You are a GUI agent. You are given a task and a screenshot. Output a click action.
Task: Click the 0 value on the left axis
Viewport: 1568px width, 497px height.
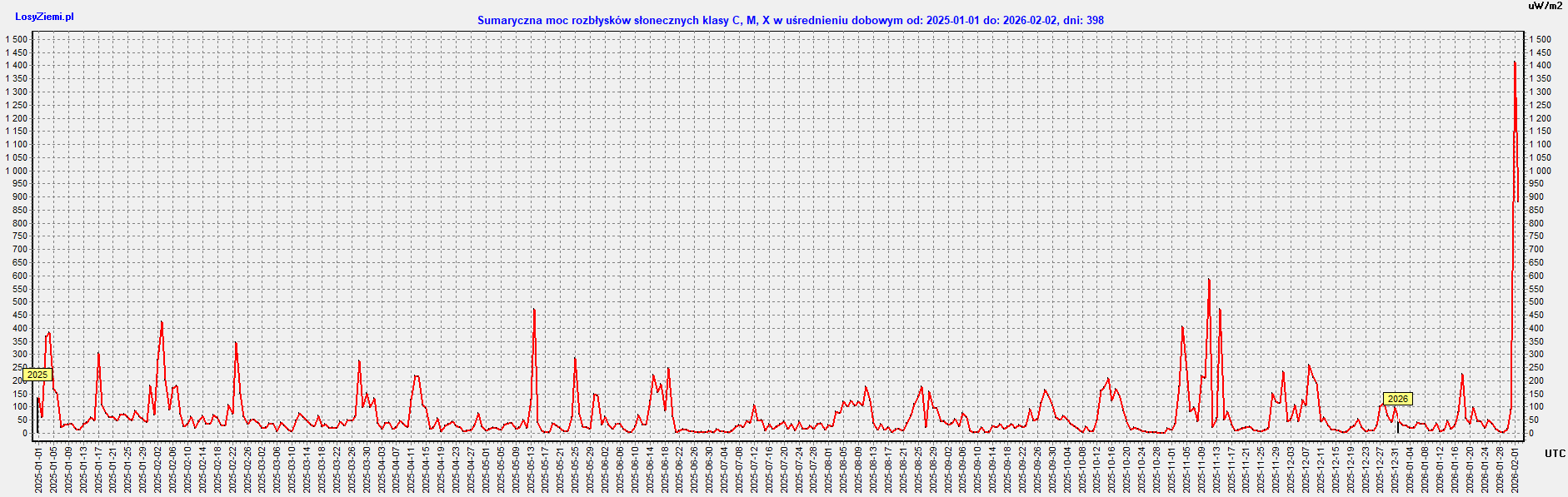(24, 433)
